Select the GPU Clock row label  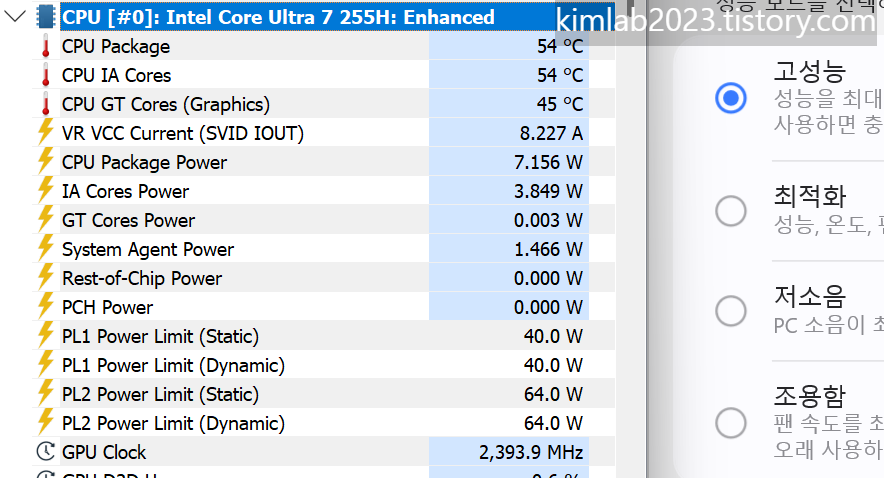coord(104,453)
